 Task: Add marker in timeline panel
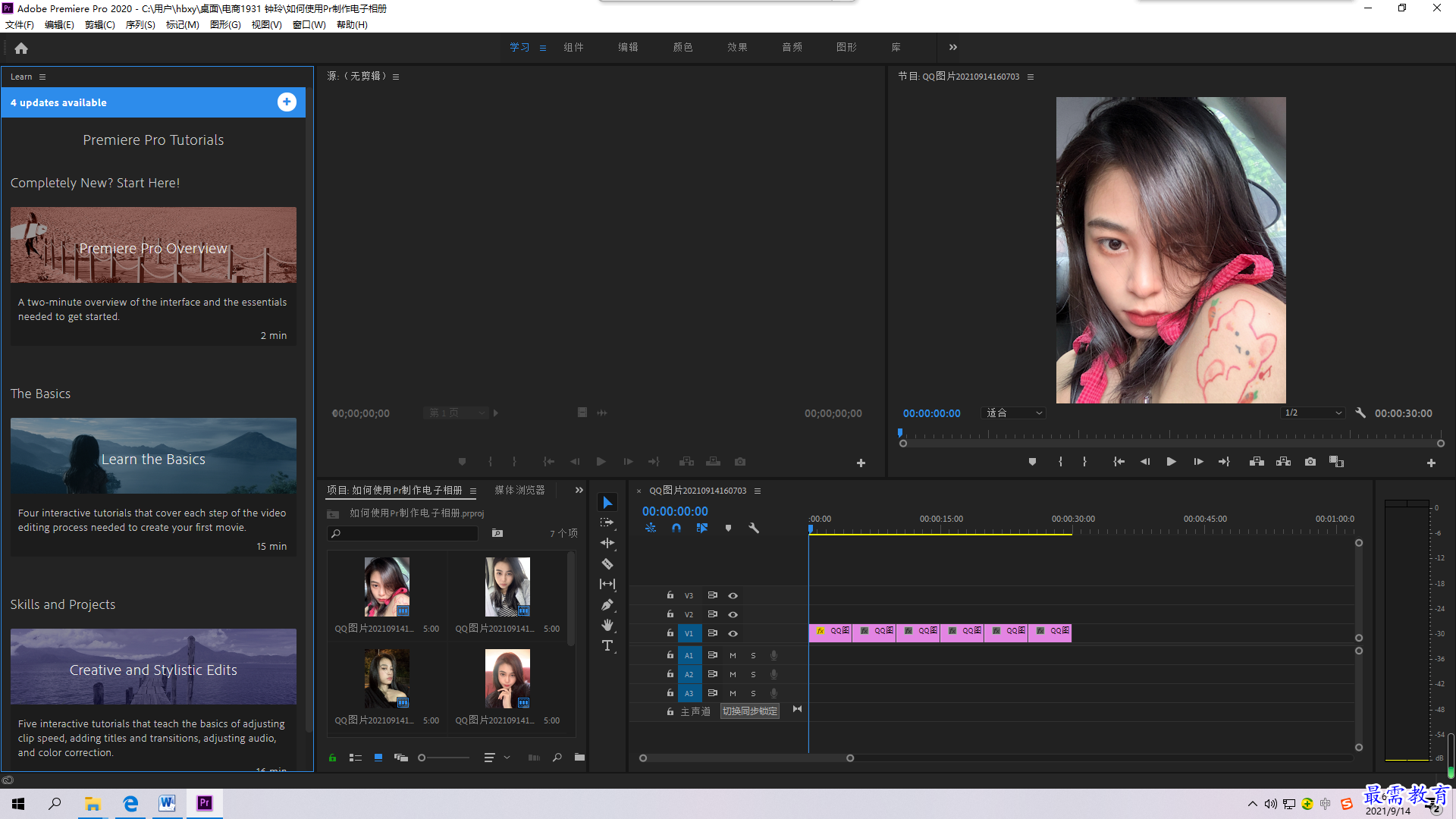(728, 528)
